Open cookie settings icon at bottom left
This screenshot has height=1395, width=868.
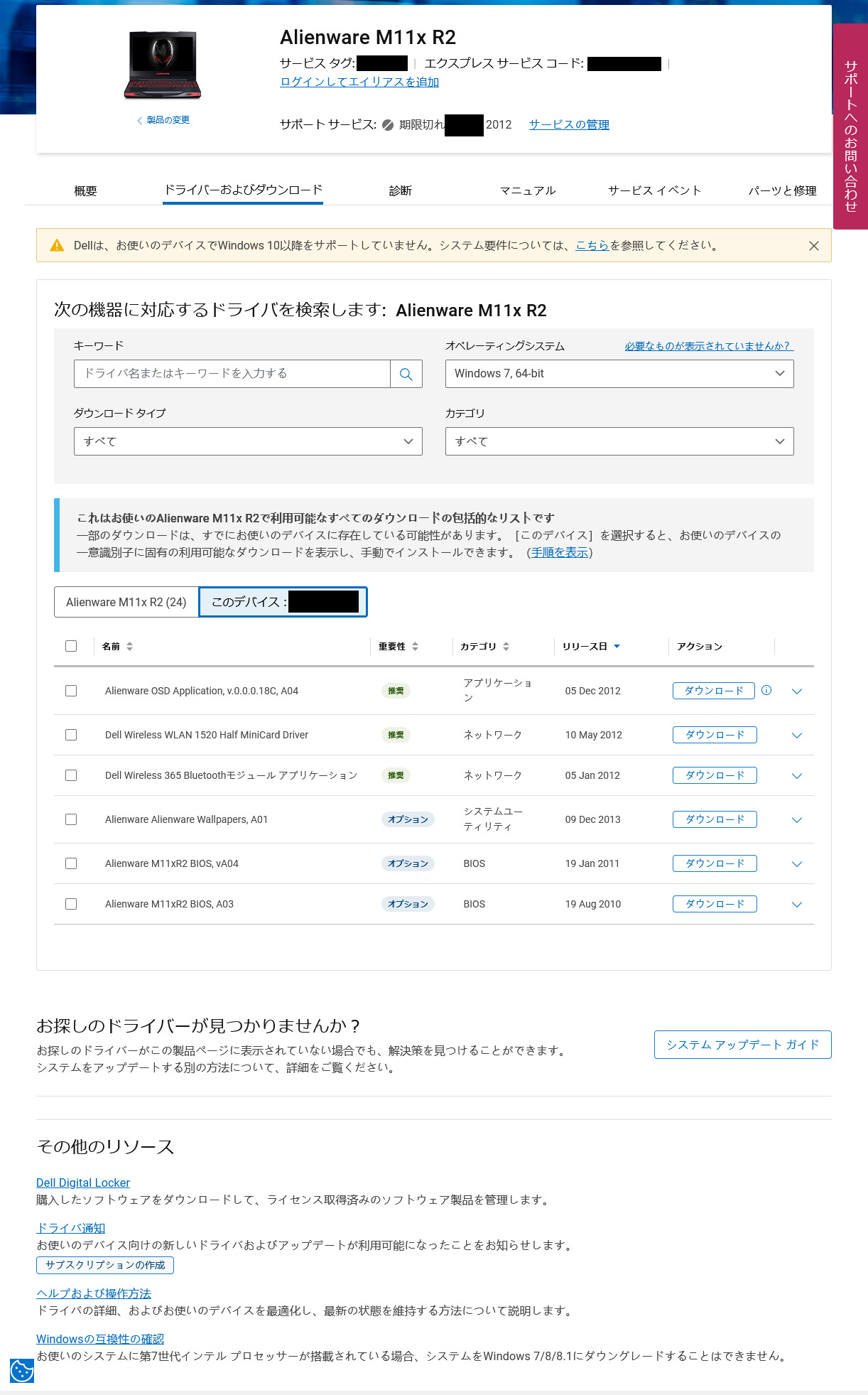click(21, 1370)
